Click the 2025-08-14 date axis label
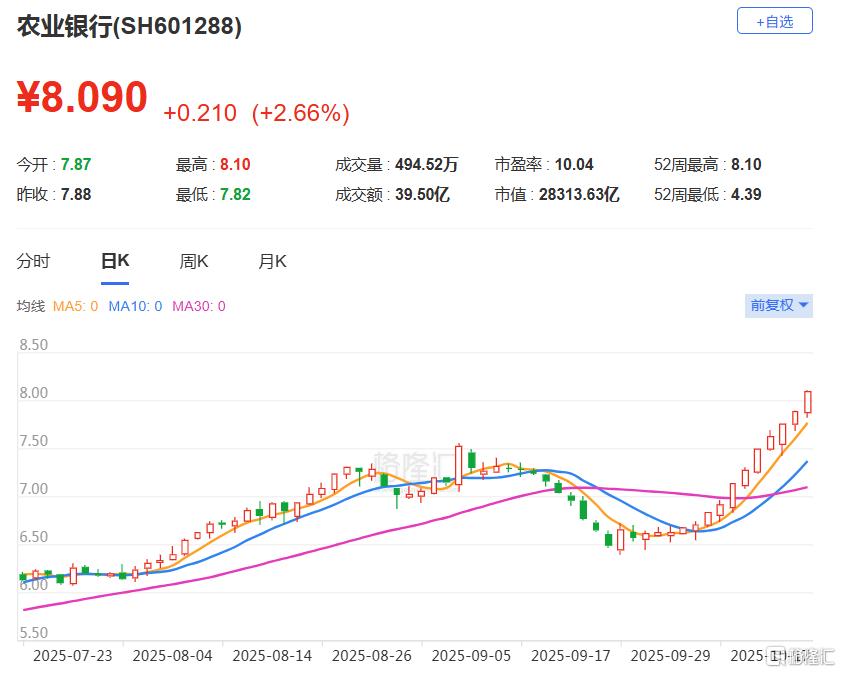Screen dimensions: 841x673 [272, 656]
